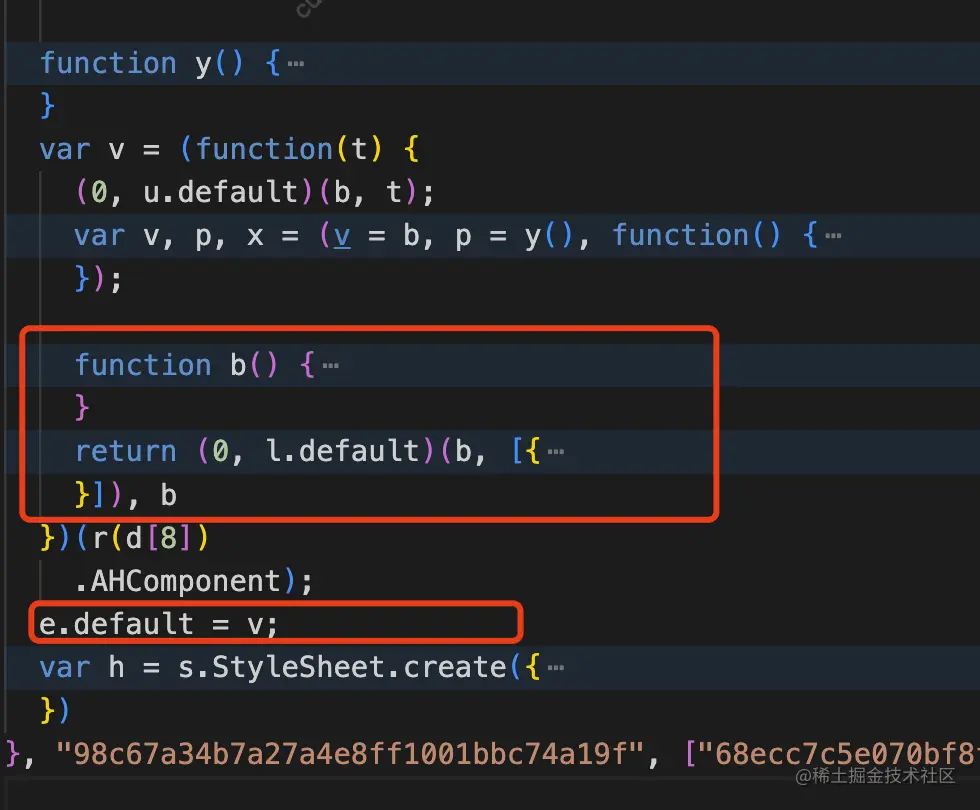Click hash string '98c67a34b7a27a4e8ff1001bbc74a19f'

pyautogui.click(x=350, y=754)
